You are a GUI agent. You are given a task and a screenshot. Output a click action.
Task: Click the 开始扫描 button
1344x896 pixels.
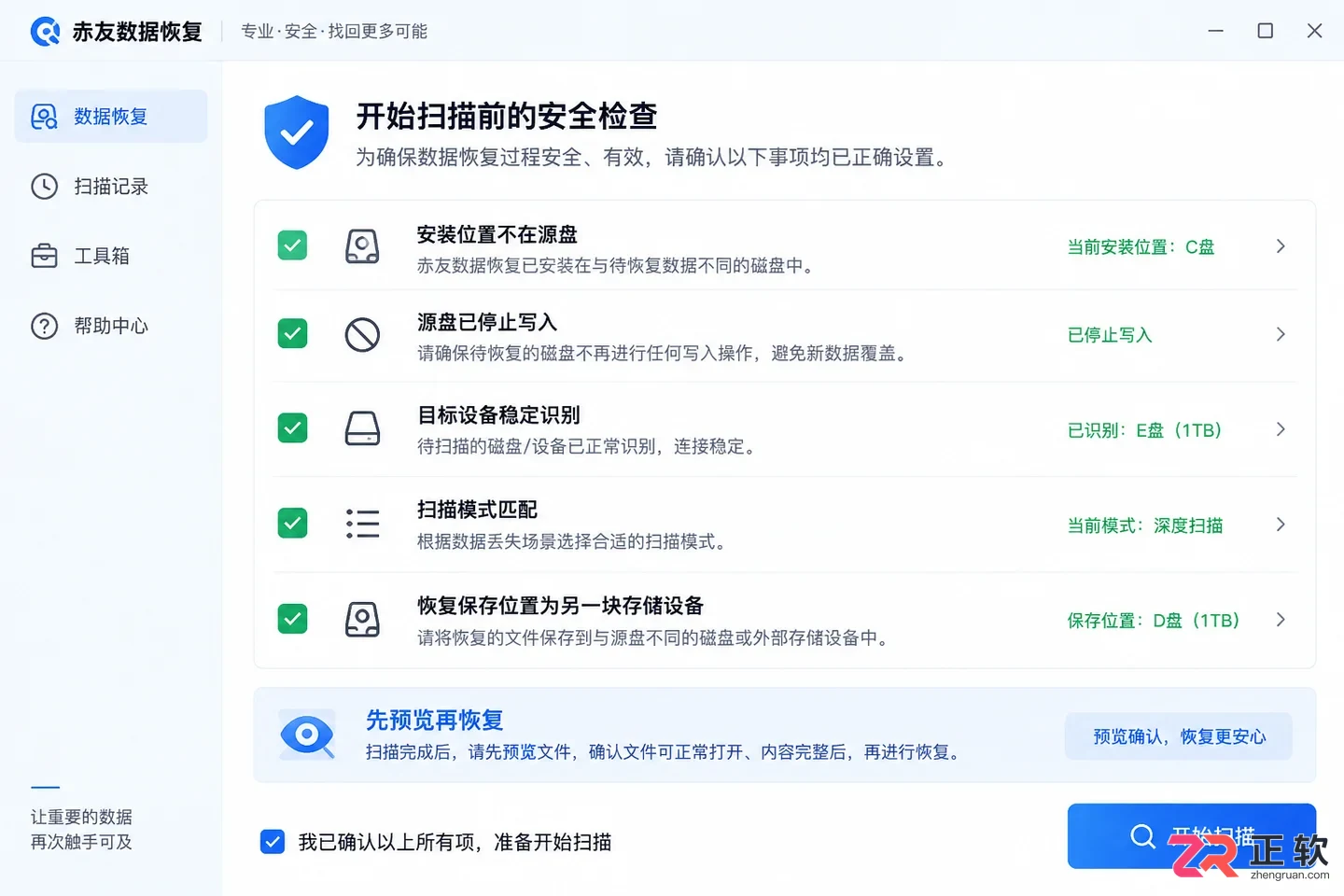[x=1192, y=836]
